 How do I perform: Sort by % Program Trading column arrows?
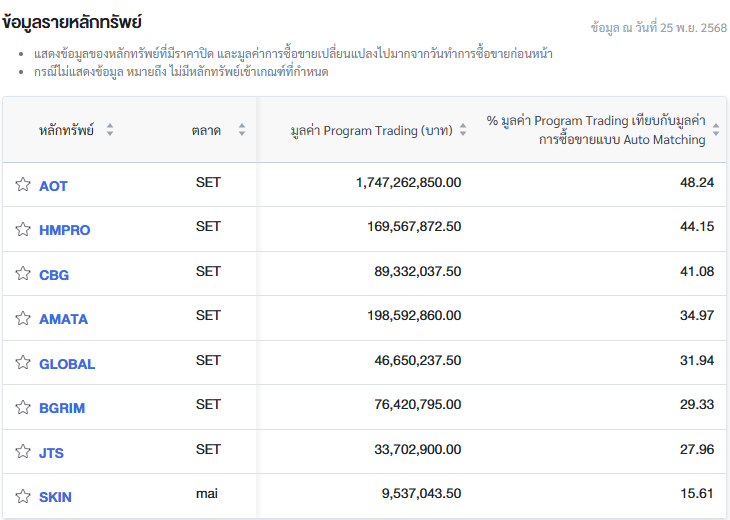click(715, 130)
